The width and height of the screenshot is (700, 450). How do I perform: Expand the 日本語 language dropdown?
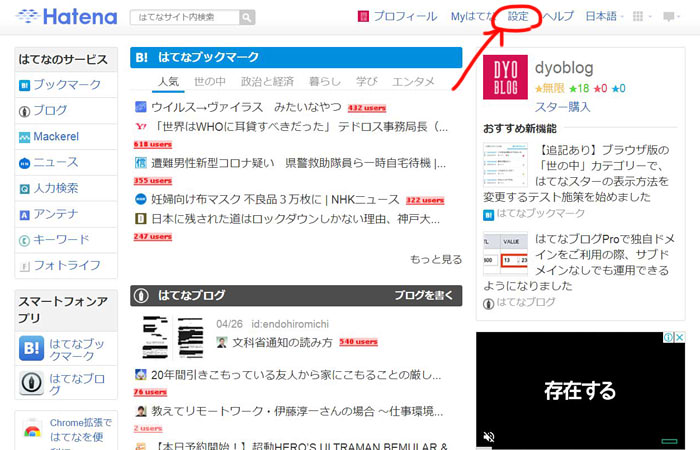[604, 17]
